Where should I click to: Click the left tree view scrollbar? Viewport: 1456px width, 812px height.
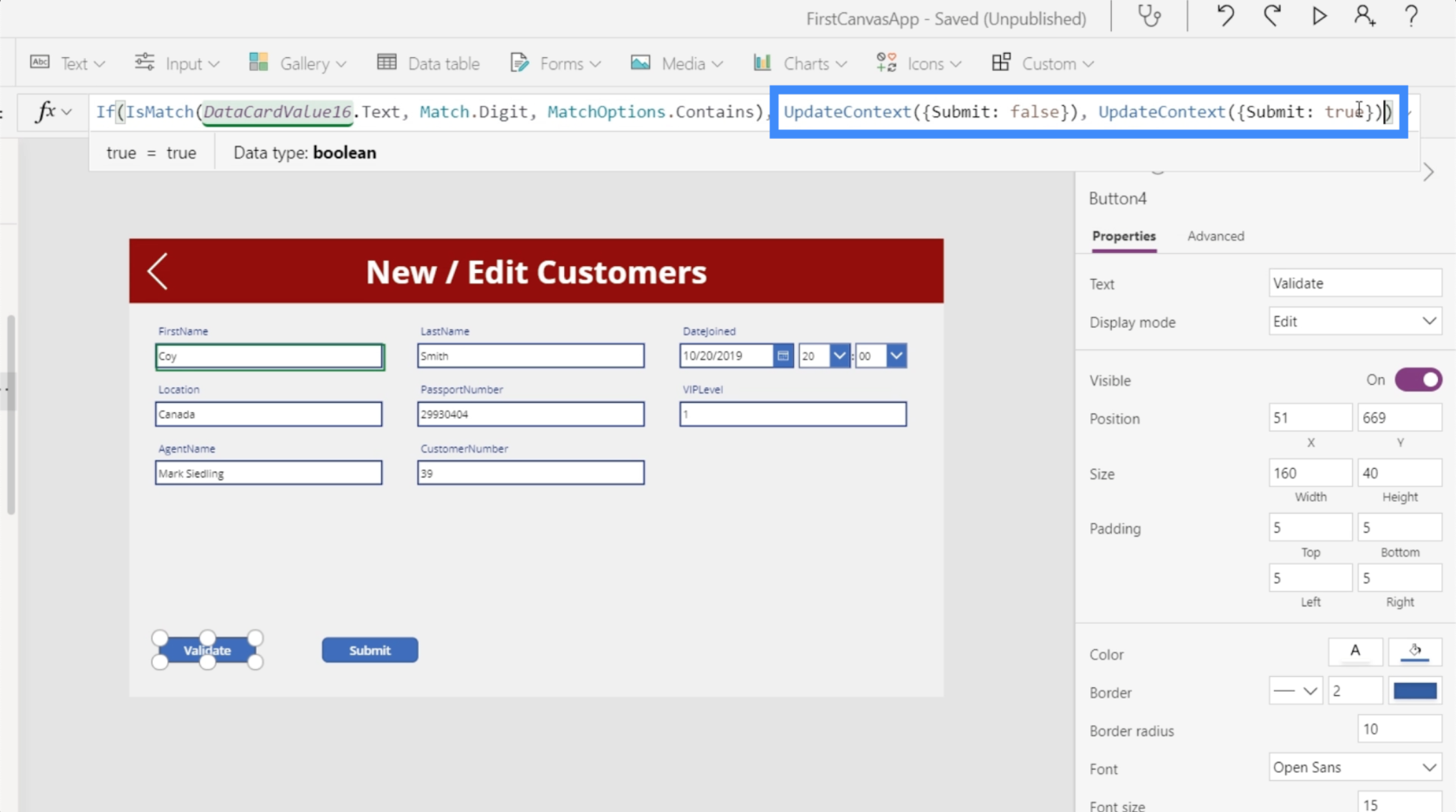pos(10,414)
